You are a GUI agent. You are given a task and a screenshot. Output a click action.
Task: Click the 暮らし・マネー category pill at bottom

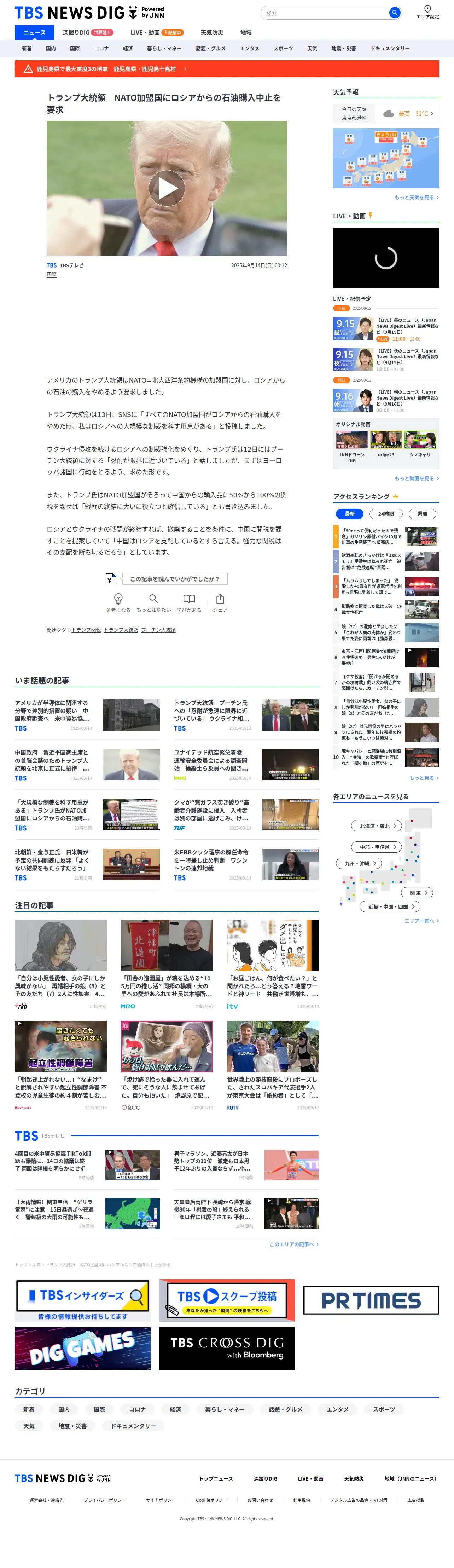tap(225, 1409)
